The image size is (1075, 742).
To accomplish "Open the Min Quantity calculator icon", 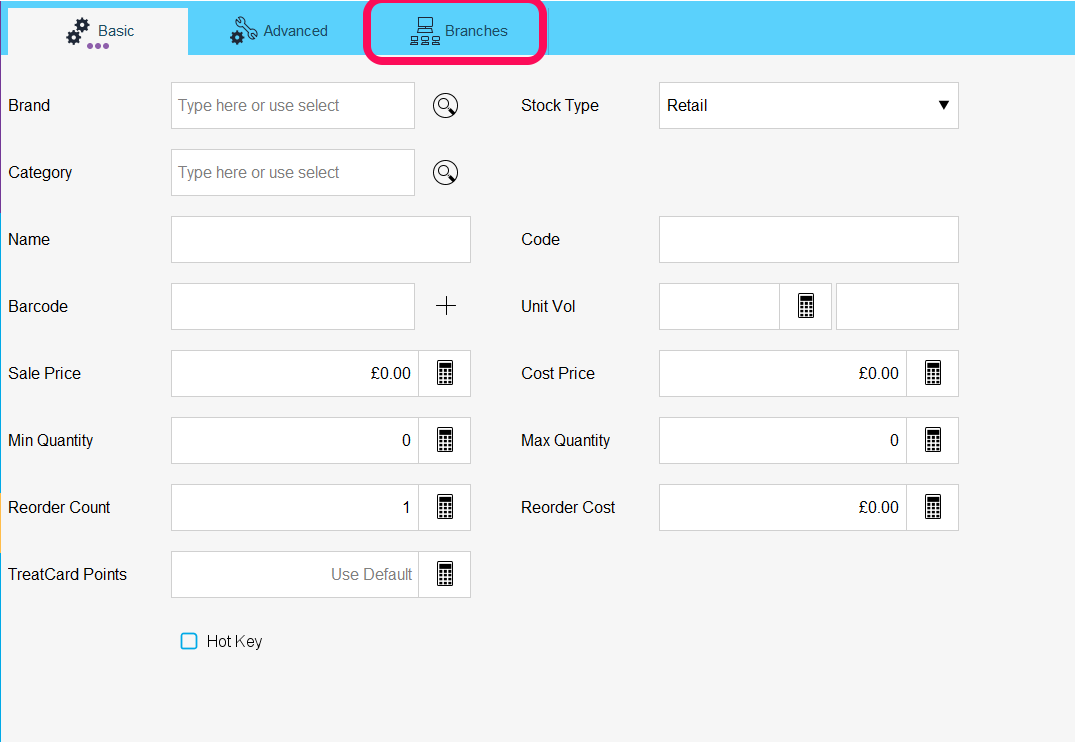I will pyautogui.click(x=445, y=440).
